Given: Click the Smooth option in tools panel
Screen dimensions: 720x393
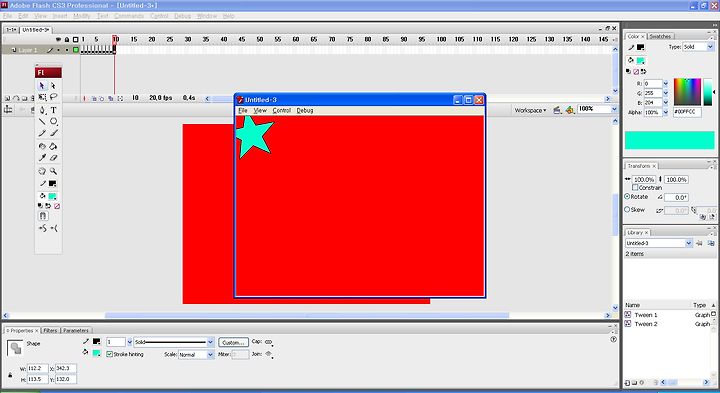Looking at the screenshot, I should click(42, 228).
